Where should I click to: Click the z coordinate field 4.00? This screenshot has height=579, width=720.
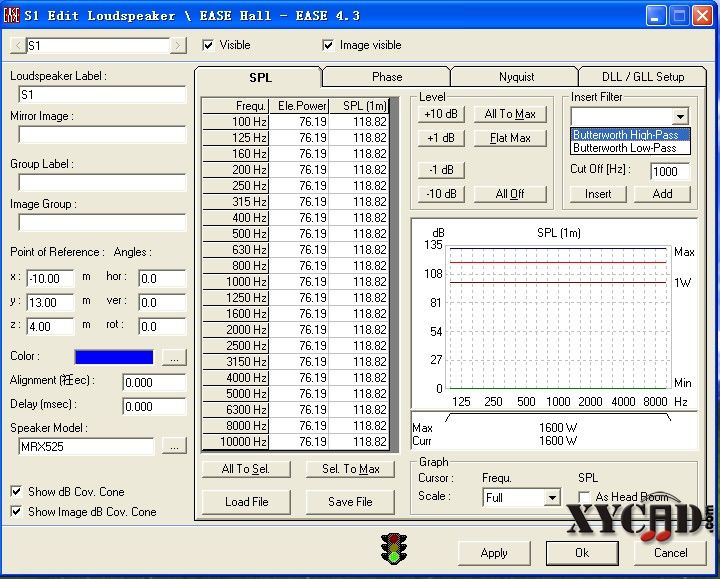coord(51,326)
